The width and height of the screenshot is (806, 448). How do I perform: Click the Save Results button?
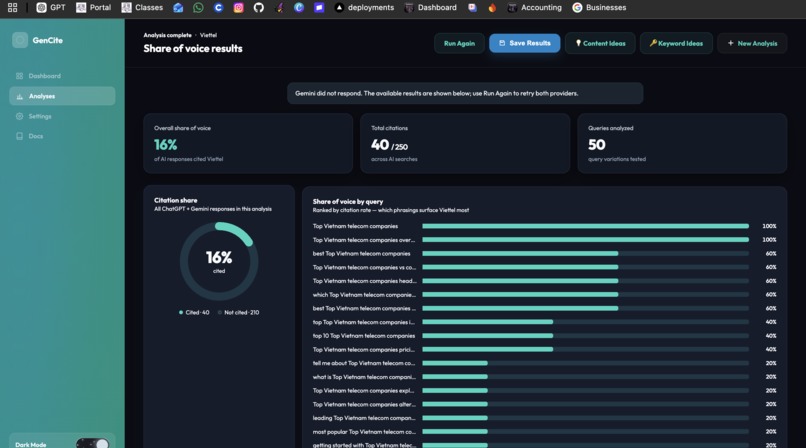click(524, 43)
